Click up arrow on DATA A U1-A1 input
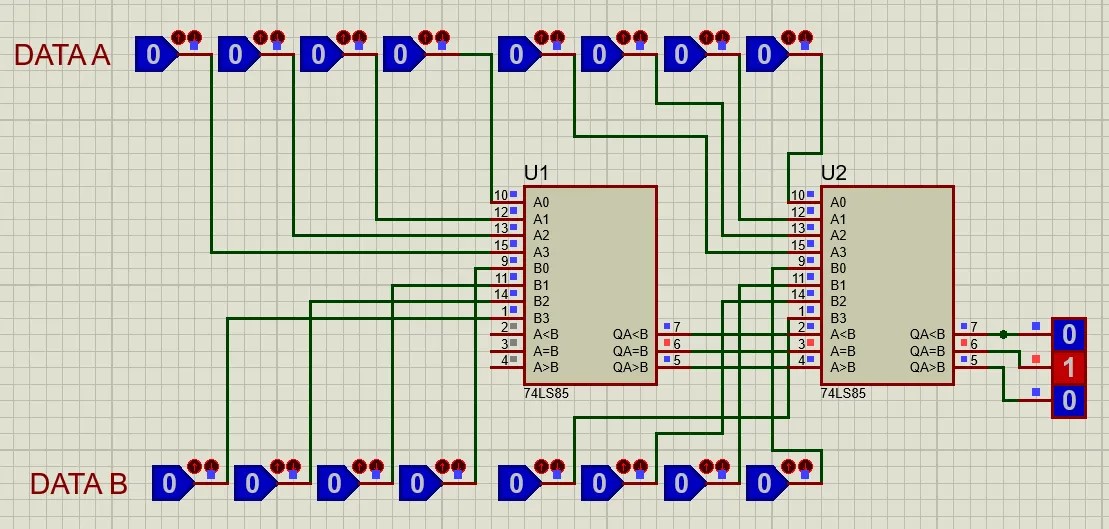The height and width of the screenshot is (529, 1109). (344, 37)
